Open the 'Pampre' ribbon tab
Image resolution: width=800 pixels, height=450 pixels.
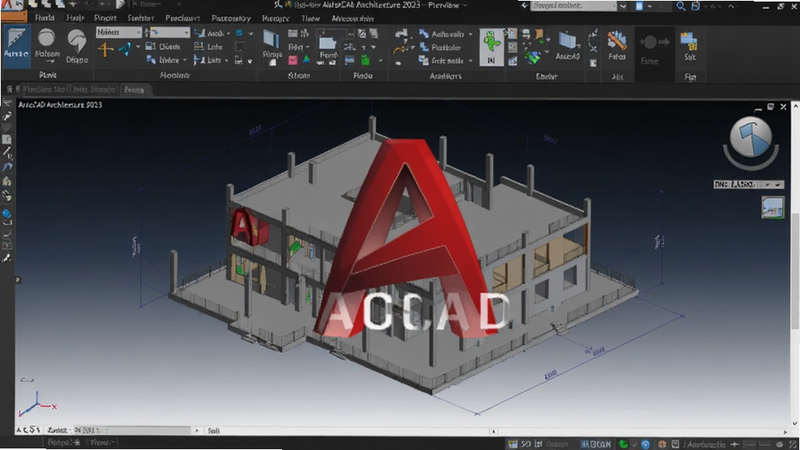point(276,18)
